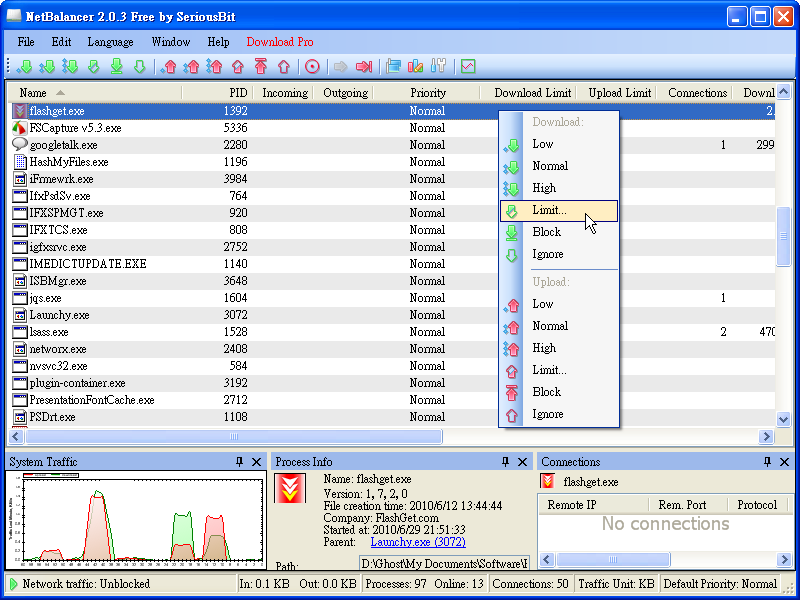
Task: Click the green-framed traffic chart toolbar icon
Action: [468, 66]
